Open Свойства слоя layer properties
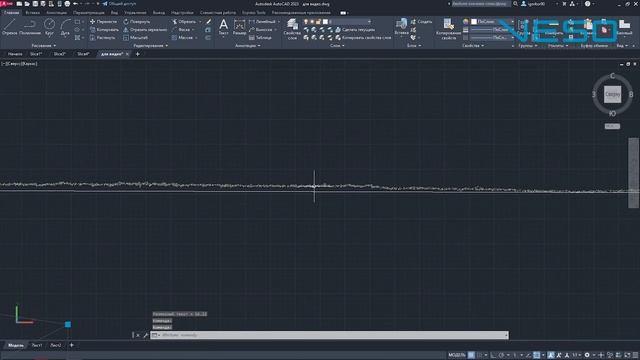The image size is (640, 360). [292, 29]
